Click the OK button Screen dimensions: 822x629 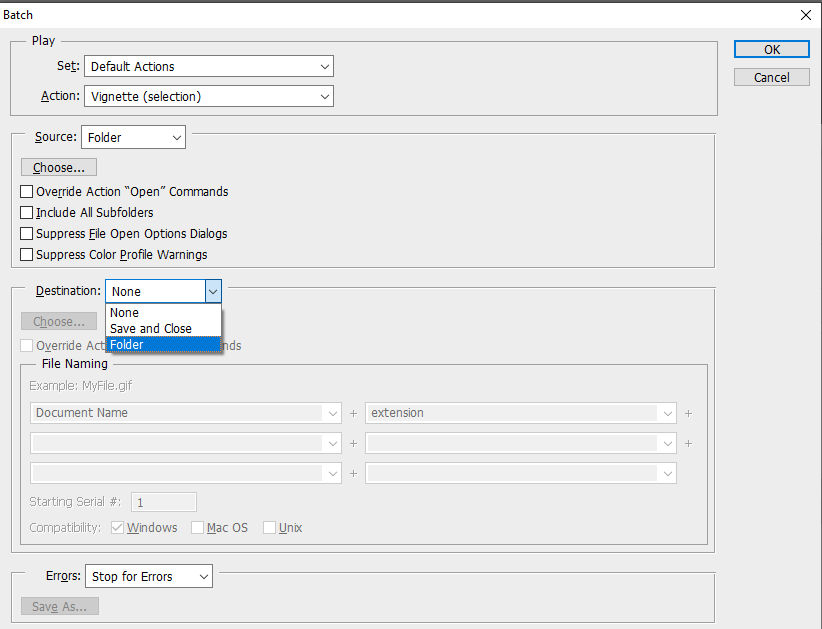(x=772, y=49)
